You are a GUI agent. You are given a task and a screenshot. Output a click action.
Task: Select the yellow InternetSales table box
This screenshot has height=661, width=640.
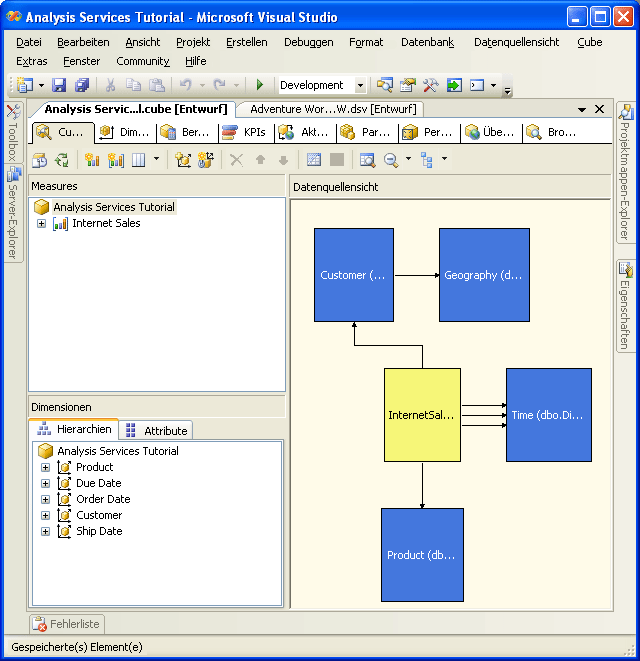[x=422, y=415]
